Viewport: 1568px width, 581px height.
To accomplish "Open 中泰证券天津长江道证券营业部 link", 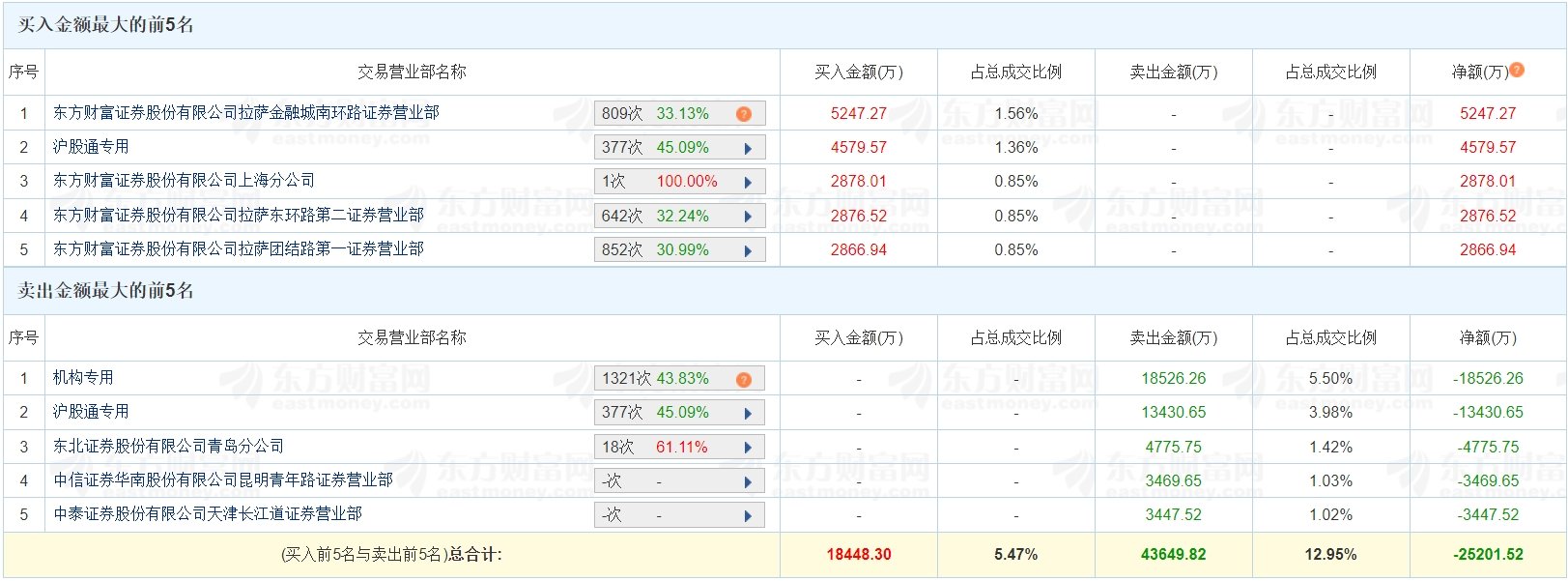I will click(x=208, y=514).
